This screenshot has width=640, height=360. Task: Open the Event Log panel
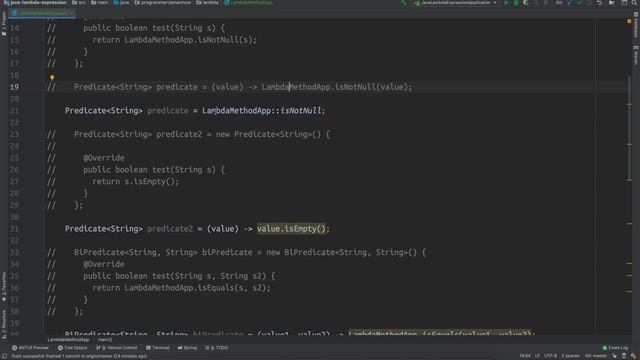(616, 348)
